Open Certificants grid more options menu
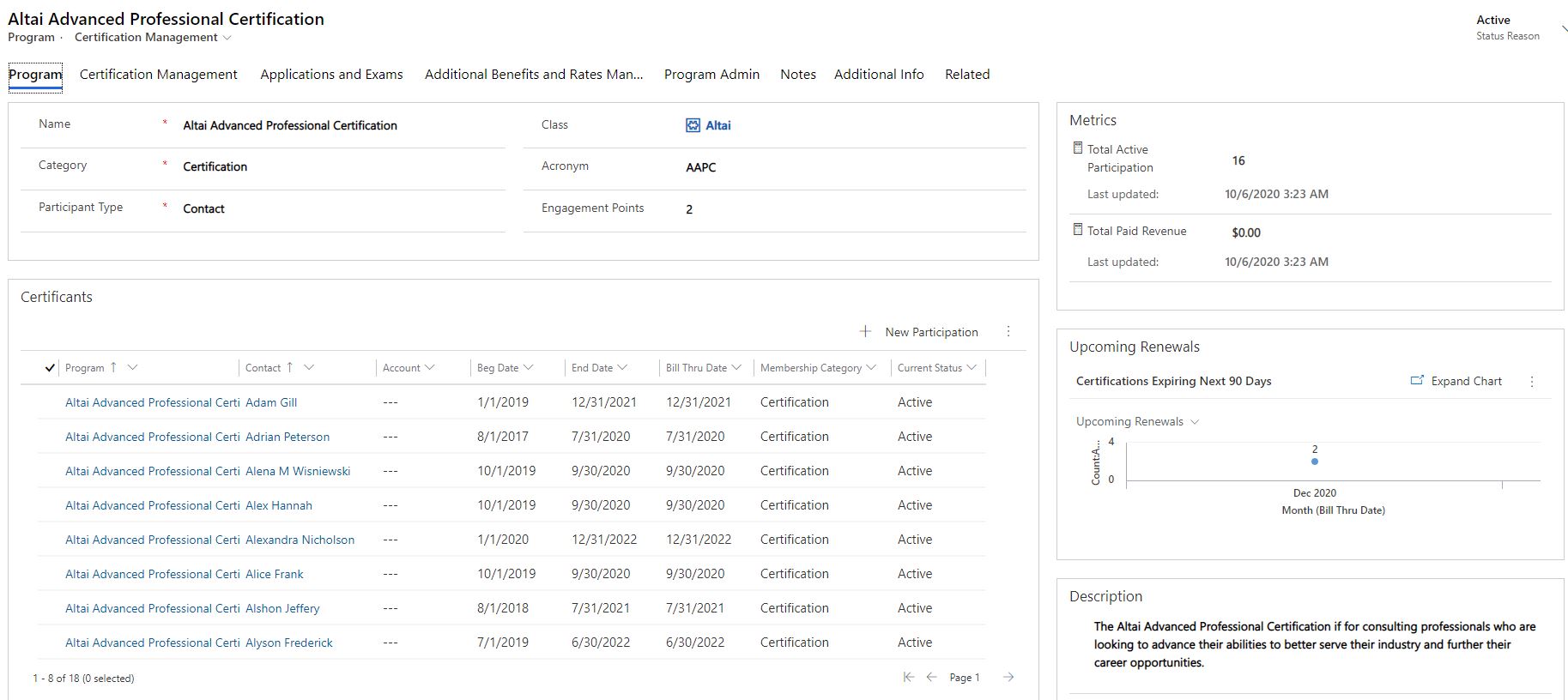Image resolution: width=1568 pixels, height=700 pixels. point(1008,332)
